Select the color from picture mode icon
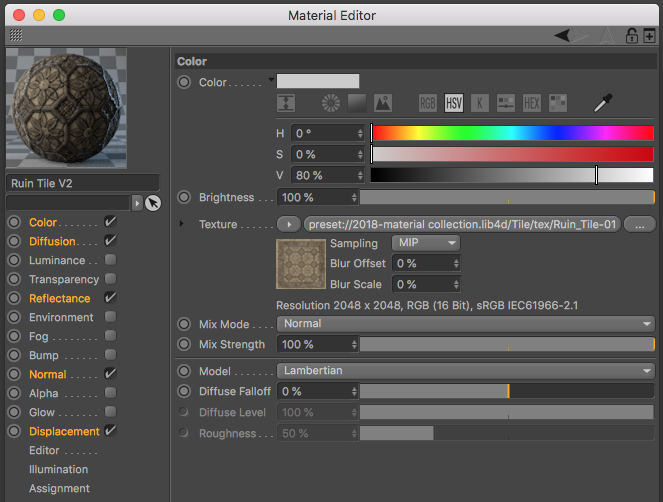 [382, 103]
